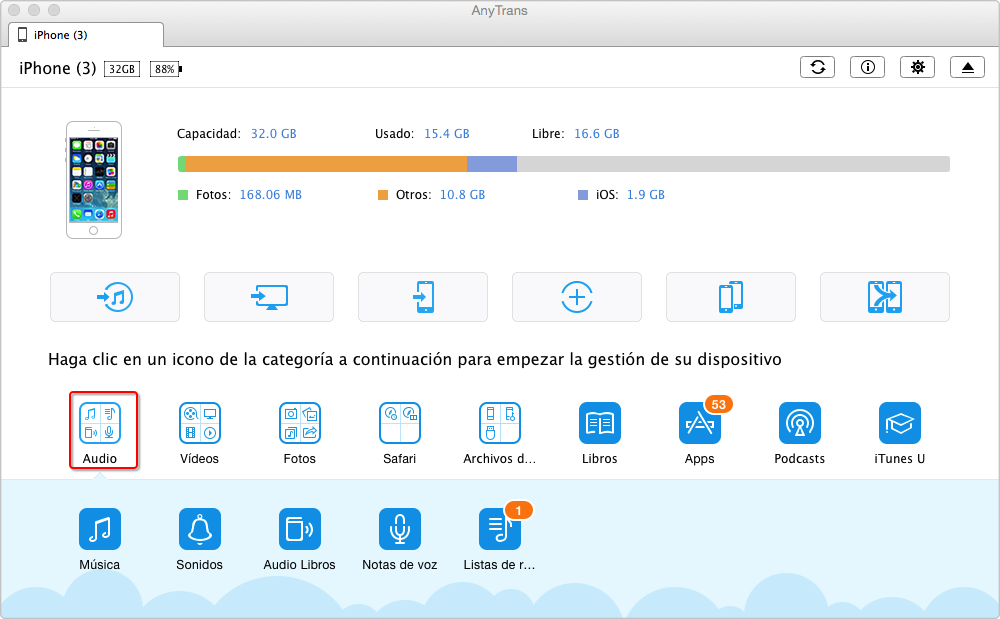Eject the iPhone with the eject button
1000x619 pixels.
(967, 67)
